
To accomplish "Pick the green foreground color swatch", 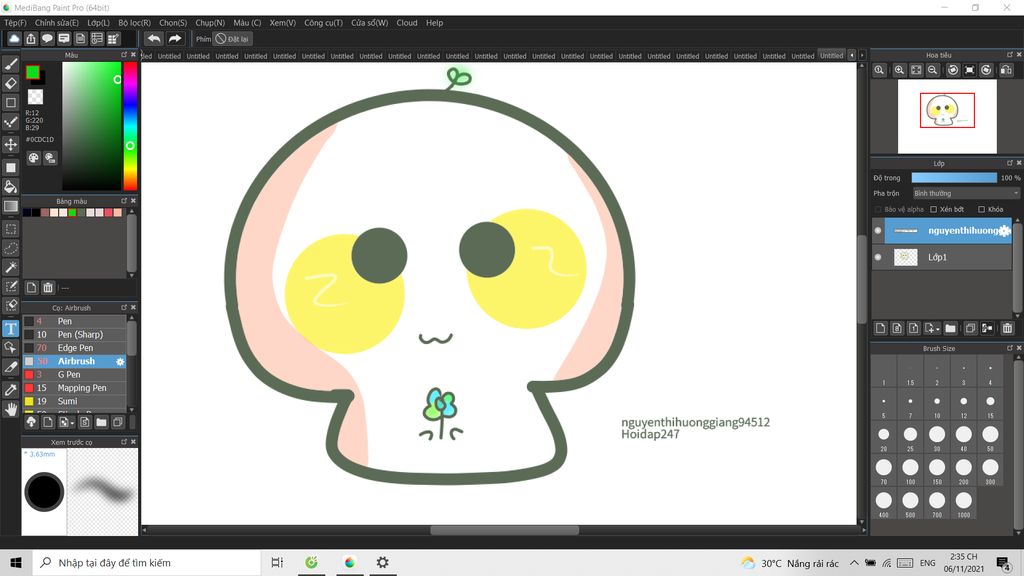I will pyautogui.click(x=33, y=72).
